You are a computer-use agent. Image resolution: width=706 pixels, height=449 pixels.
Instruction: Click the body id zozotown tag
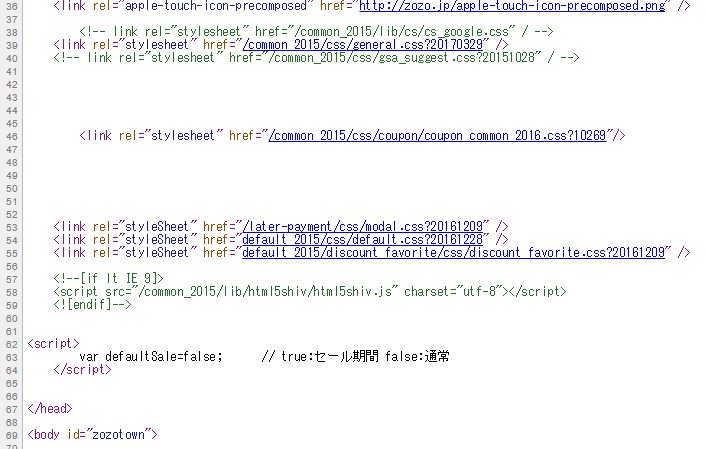92,435
